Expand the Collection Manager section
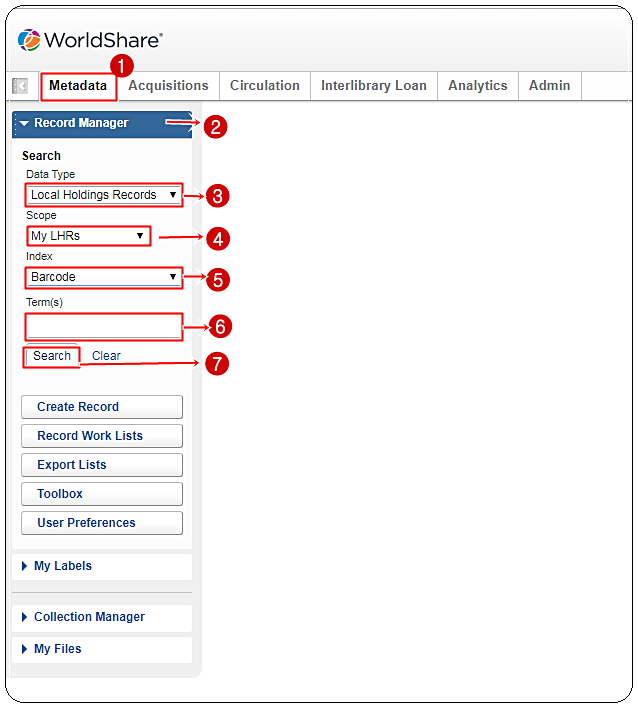 102,617
